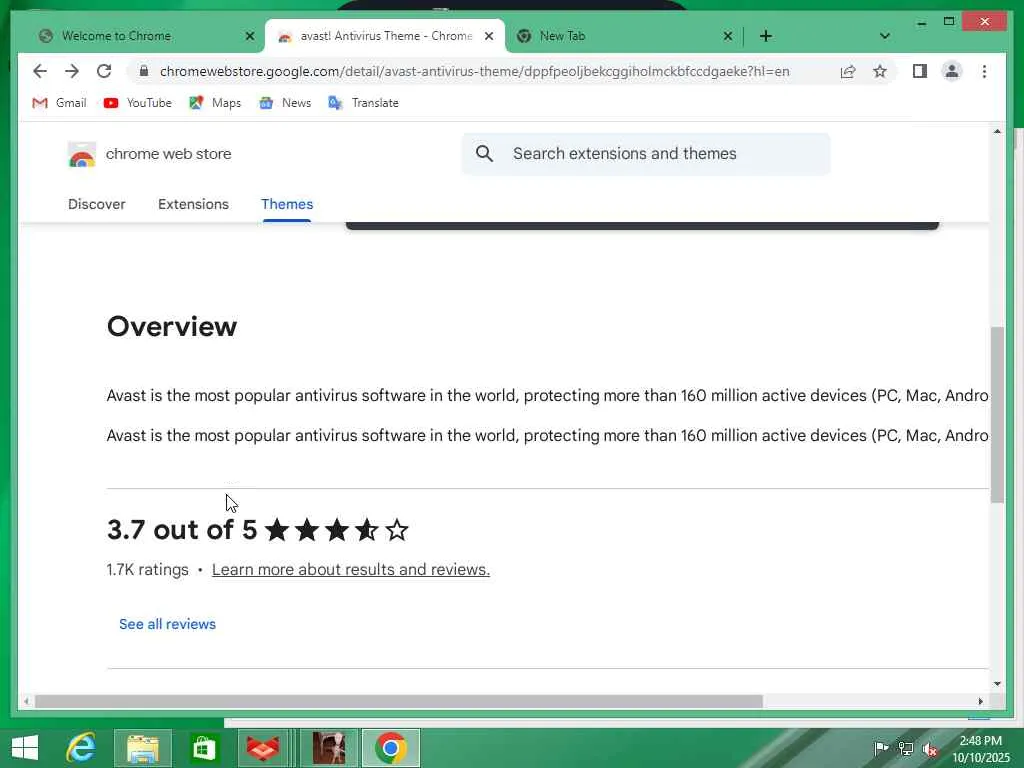Image resolution: width=1024 pixels, height=768 pixels.
Task: Reload the current page
Action: [104, 71]
